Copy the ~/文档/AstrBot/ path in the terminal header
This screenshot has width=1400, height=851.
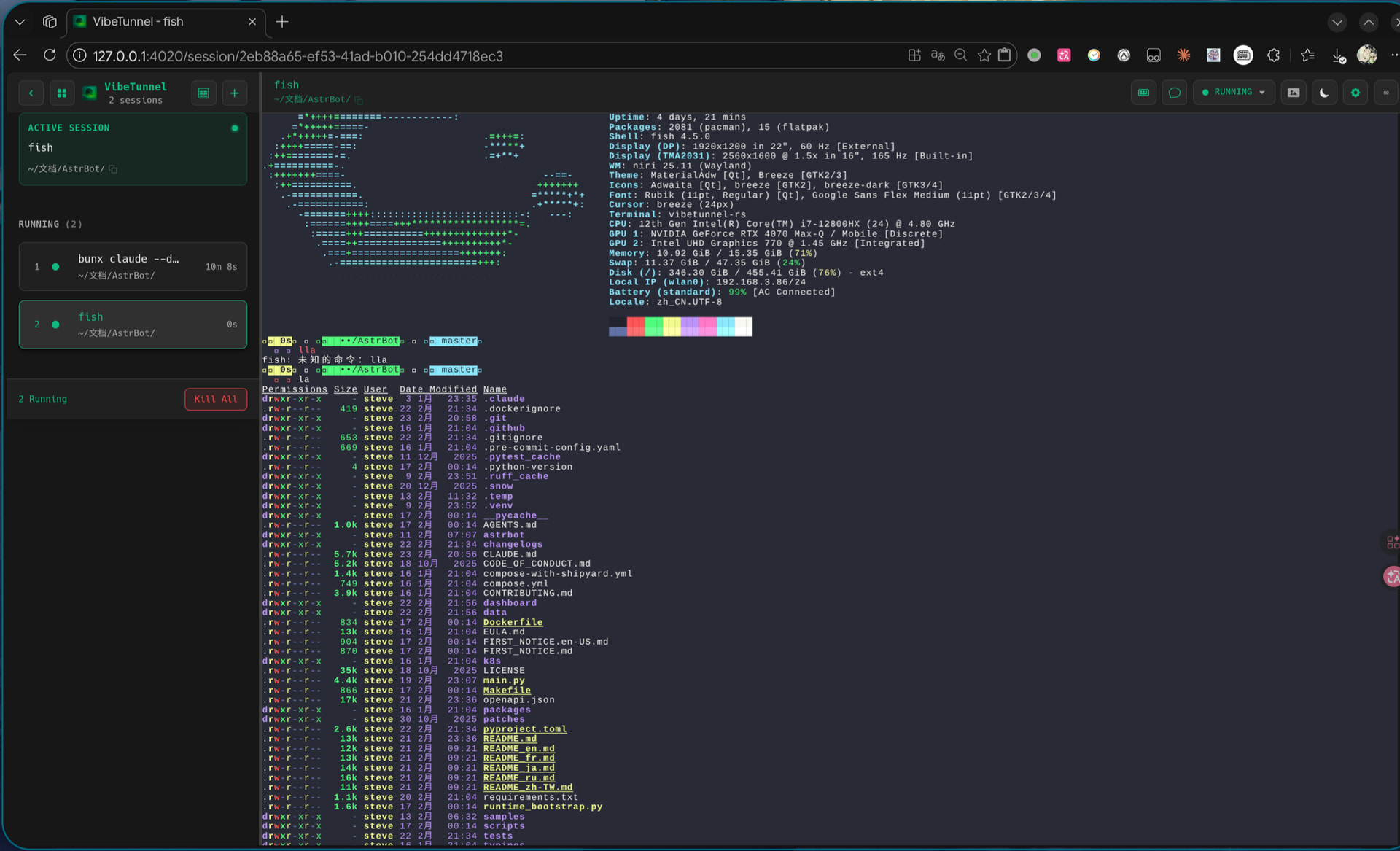(x=359, y=100)
